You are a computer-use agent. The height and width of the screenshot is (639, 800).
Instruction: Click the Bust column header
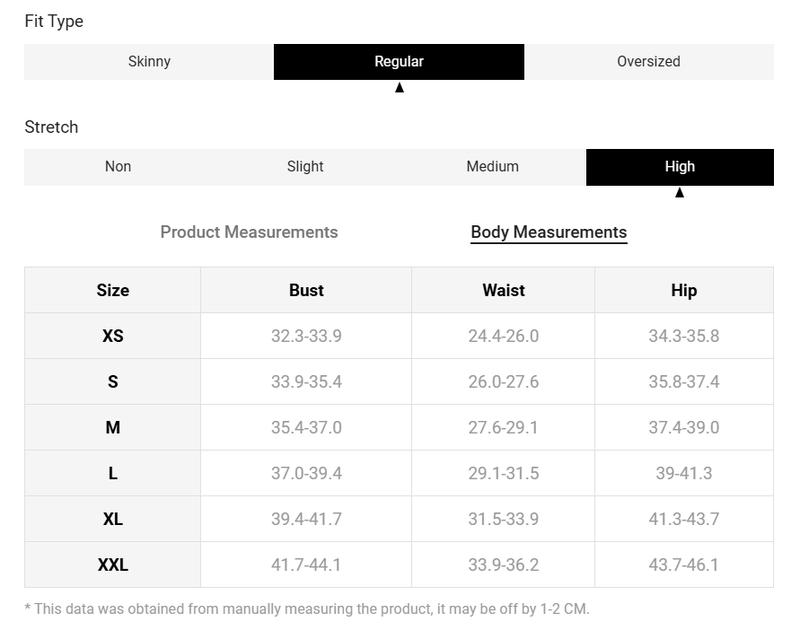coord(306,290)
